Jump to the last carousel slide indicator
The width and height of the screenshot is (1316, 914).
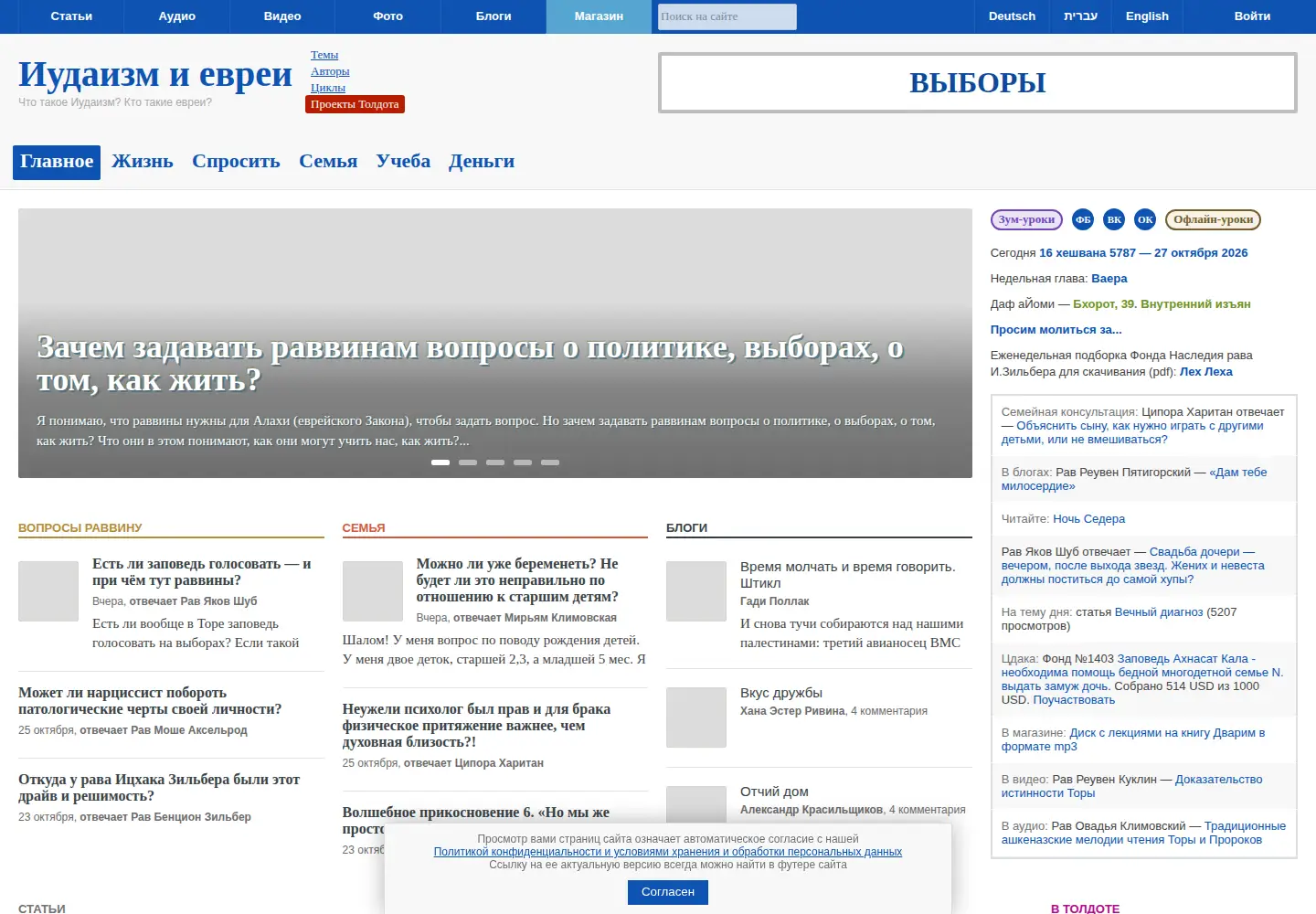[550, 462]
